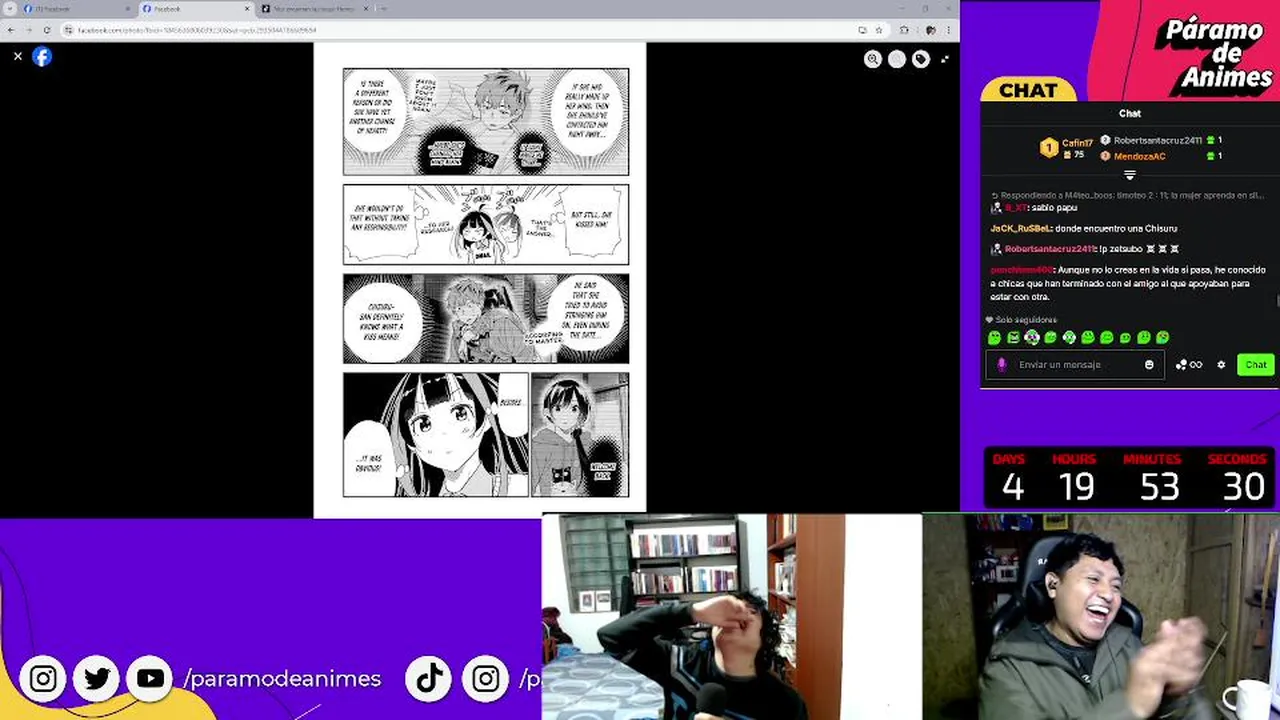
Task: Open install app icon in address bar
Action: (x=862, y=30)
